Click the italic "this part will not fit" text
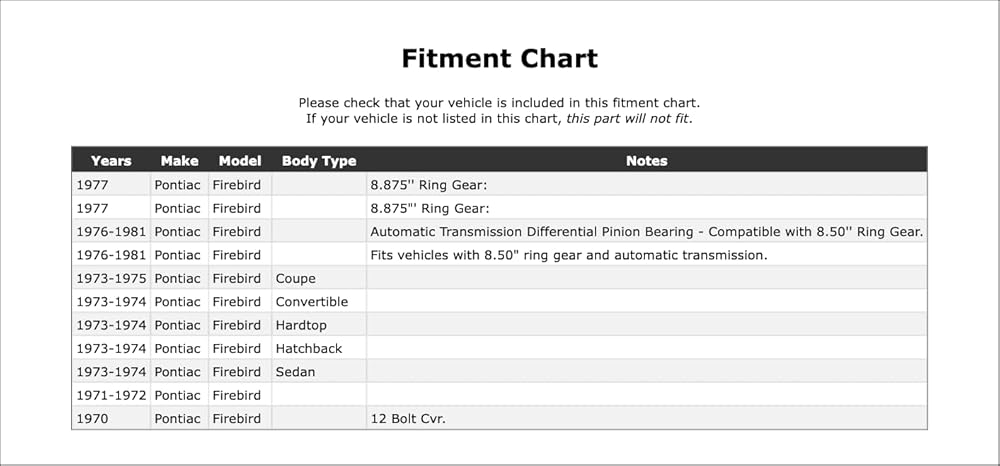Image resolution: width=1000 pixels, height=466 pixels. (628, 119)
